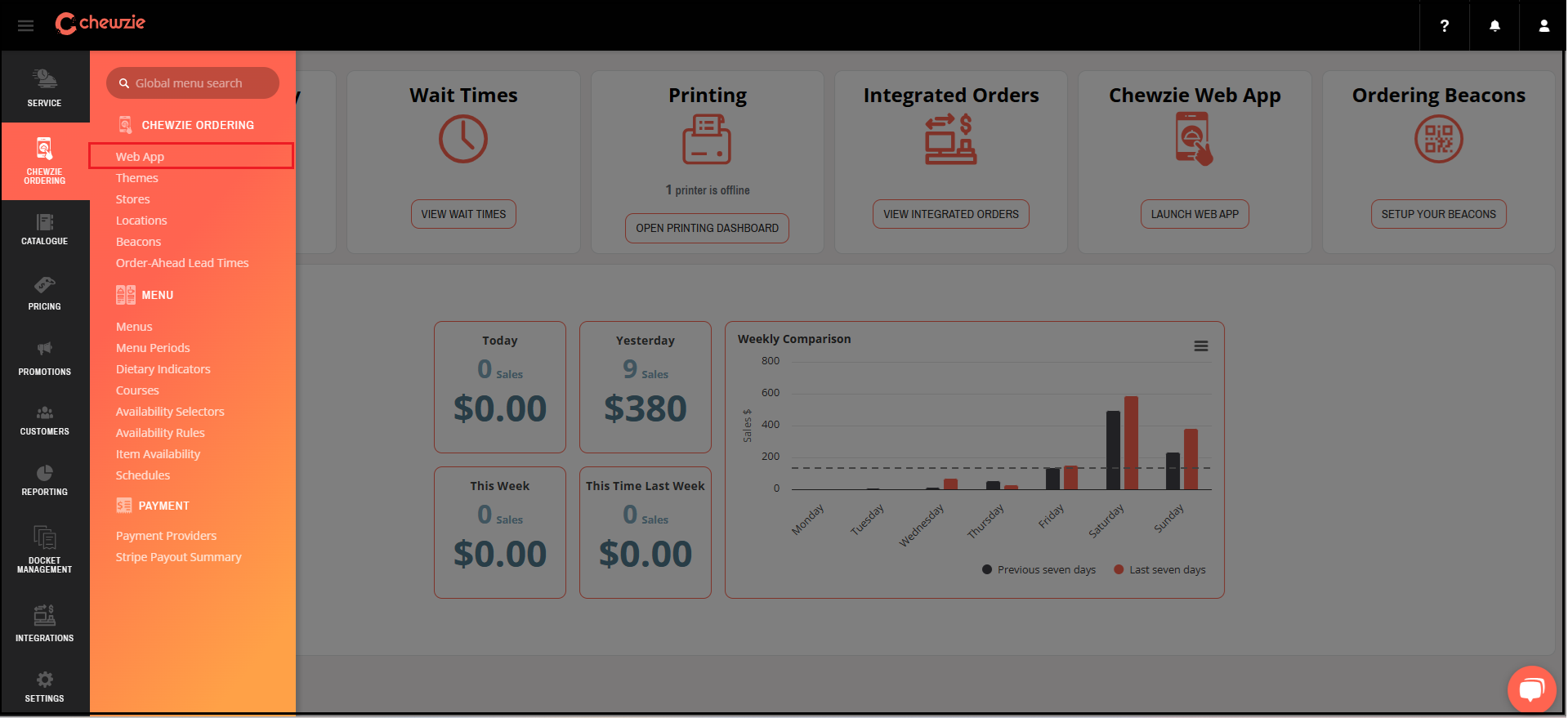
Task: Open the Integrations sidebar section
Action: 45,623
